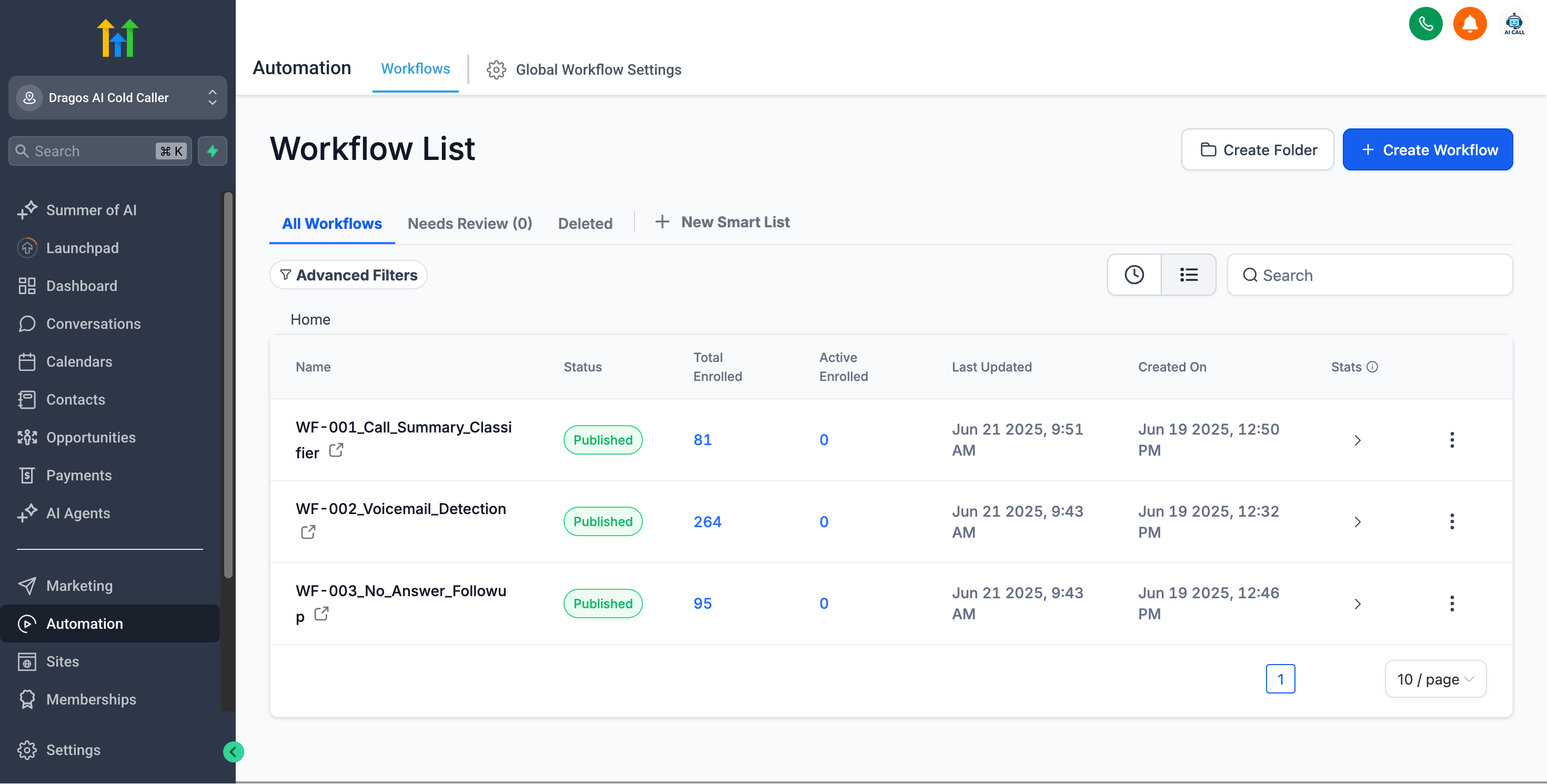
Task: Open the orange notifications bell
Action: pyautogui.click(x=1469, y=24)
